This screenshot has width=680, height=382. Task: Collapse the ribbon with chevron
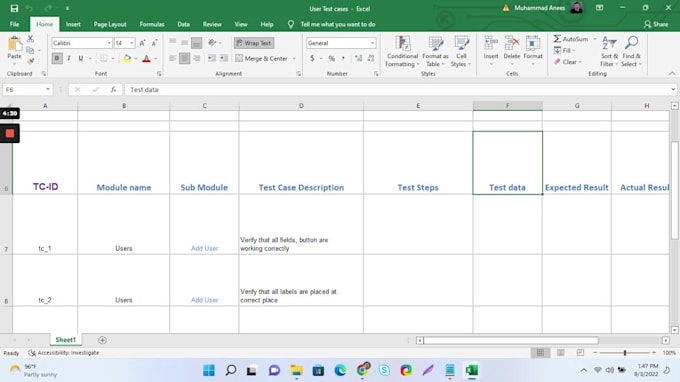pos(672,74)
